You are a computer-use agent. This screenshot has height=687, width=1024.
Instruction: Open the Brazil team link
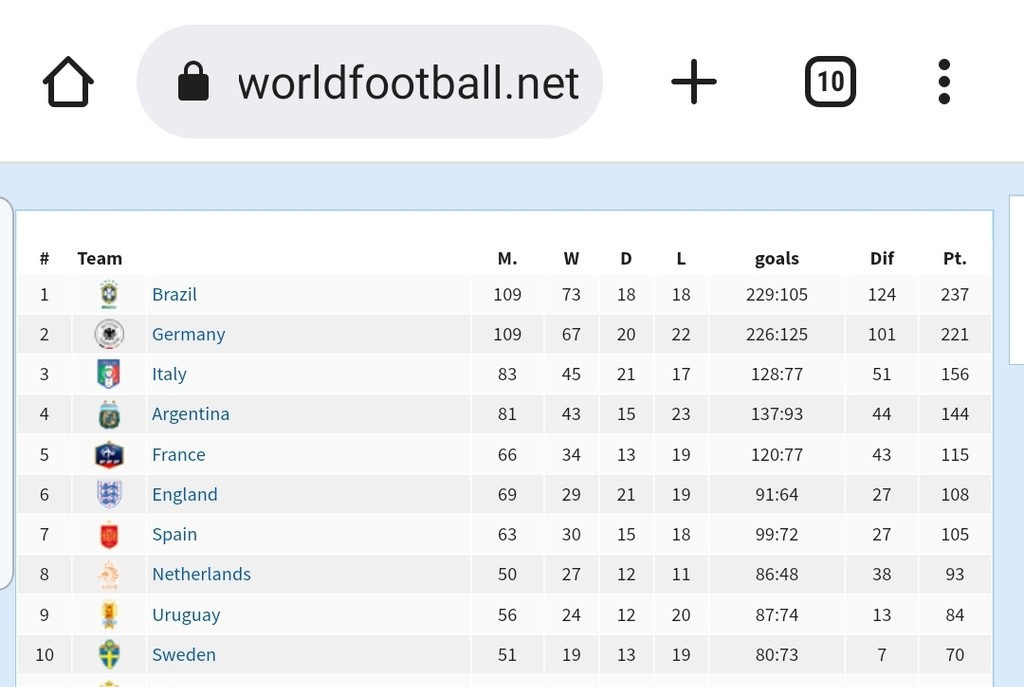(174, 295)
